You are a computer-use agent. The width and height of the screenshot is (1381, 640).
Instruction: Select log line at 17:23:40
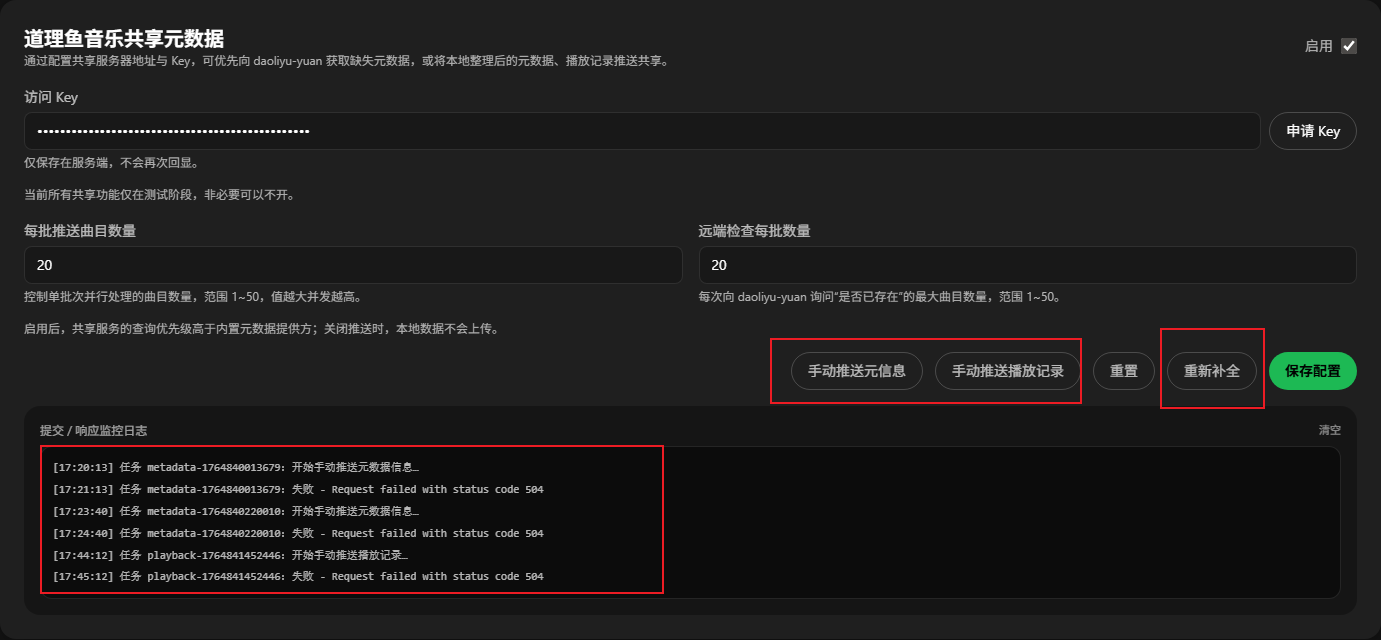(x=236, y=511)
